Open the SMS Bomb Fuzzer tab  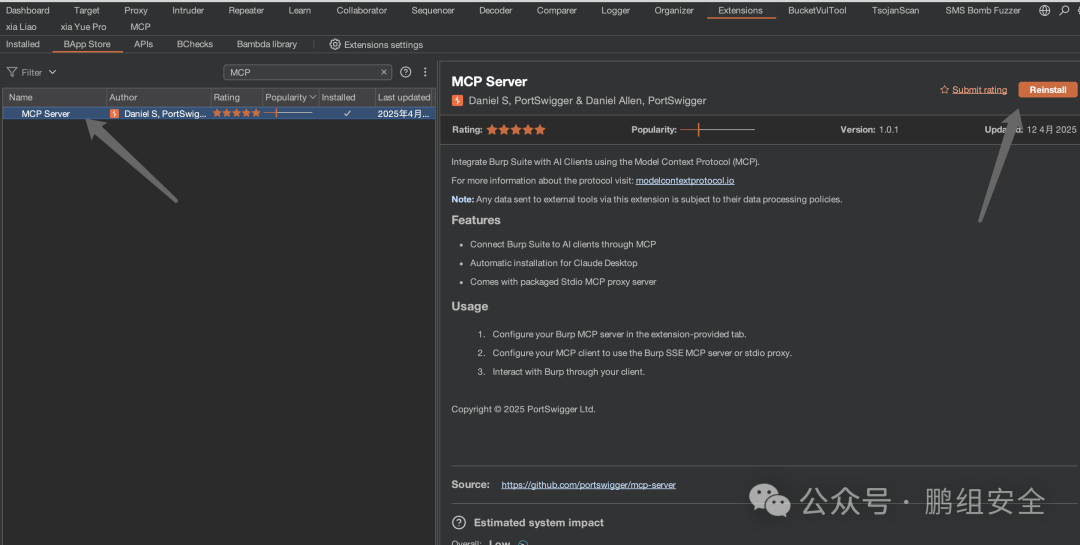pos(983,10)
